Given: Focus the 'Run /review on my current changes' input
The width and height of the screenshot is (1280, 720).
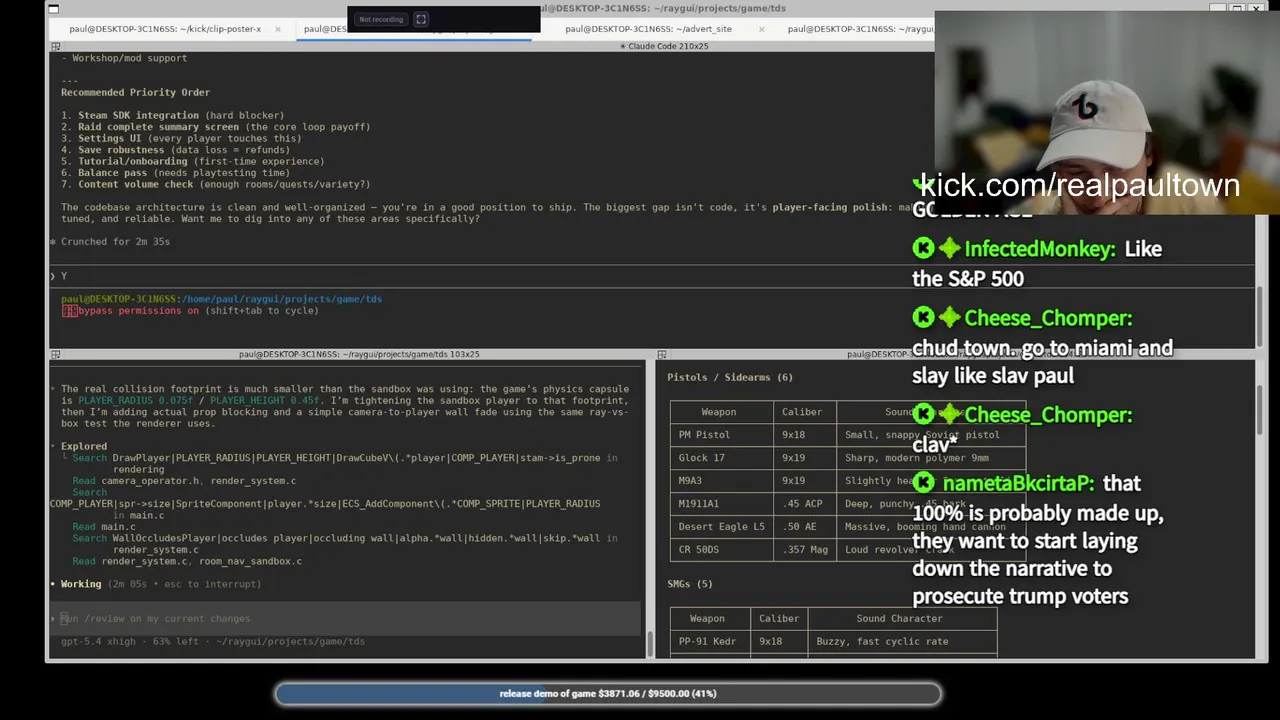Looking at the screenshot, I should tap(345, 619).
